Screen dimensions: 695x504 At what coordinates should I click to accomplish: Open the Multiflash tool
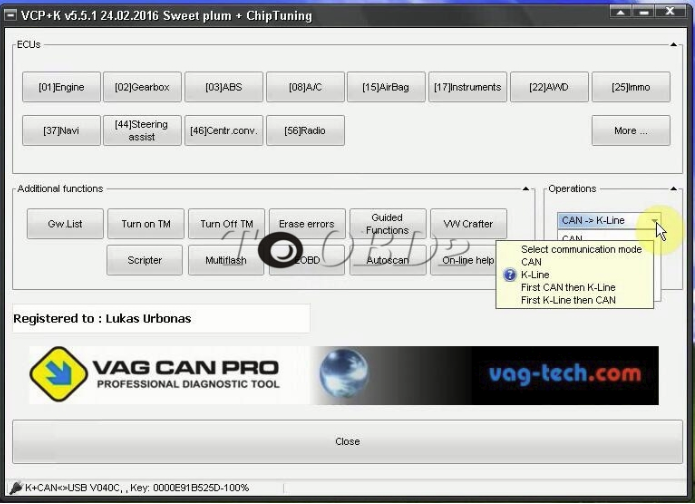coord(226,260)
